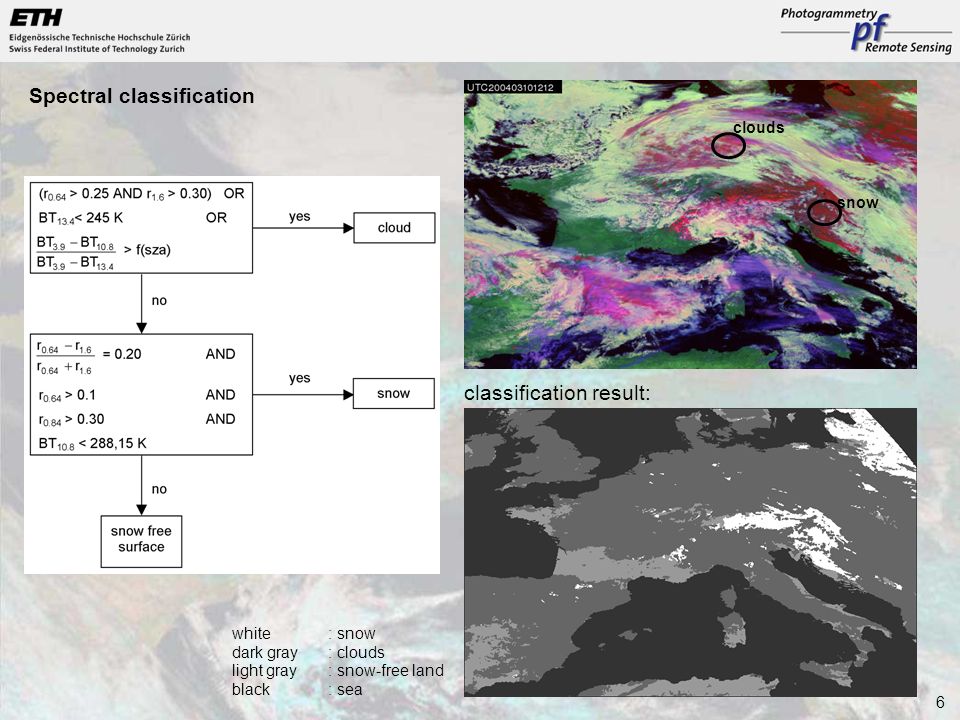Click the 'snow' label on satellite image
Viewport: 960px width, 720px height.
[858, 203]
